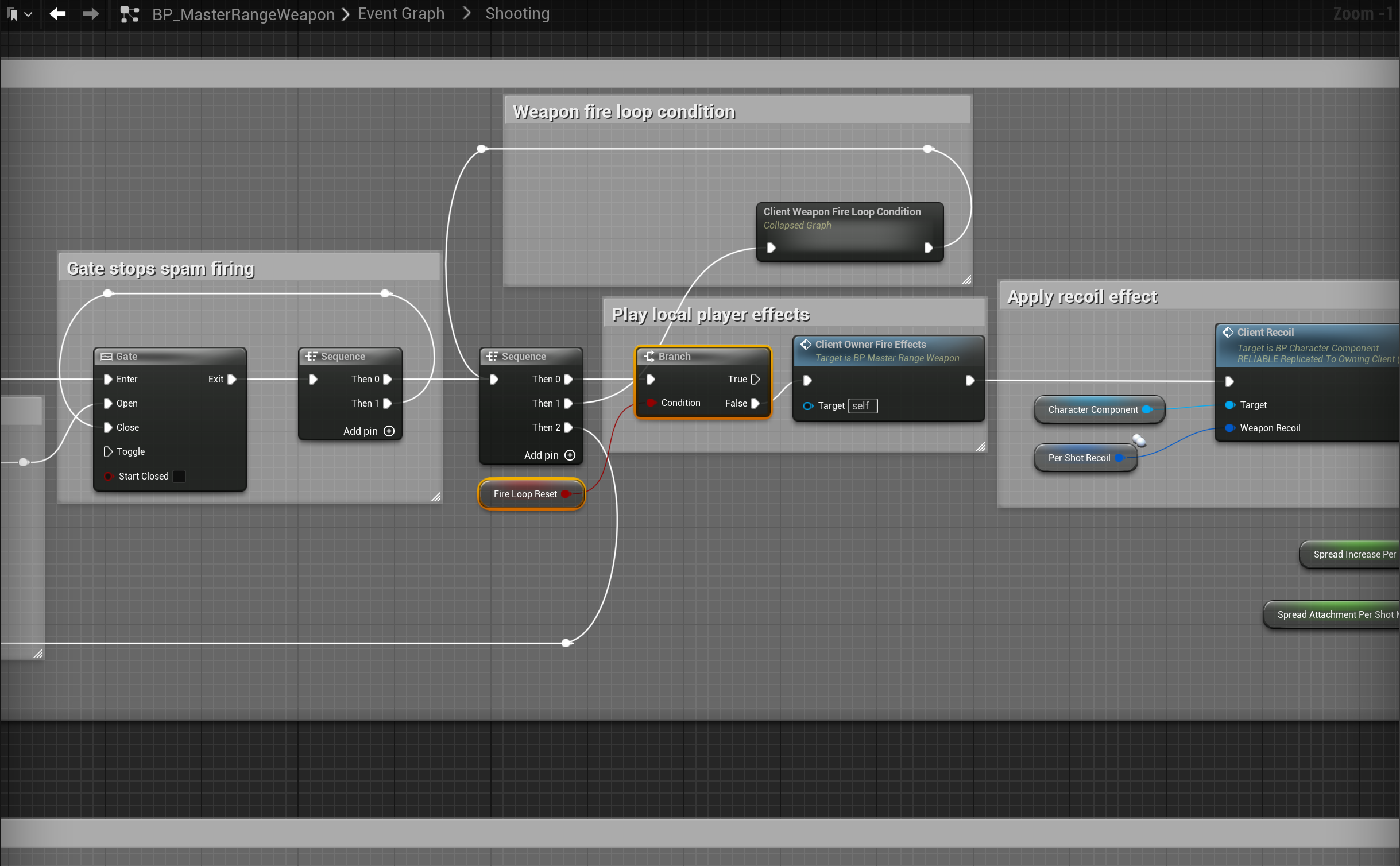1400x866 pixels.
Task: Click the forward navigation arrow
Action: point(91,14)
